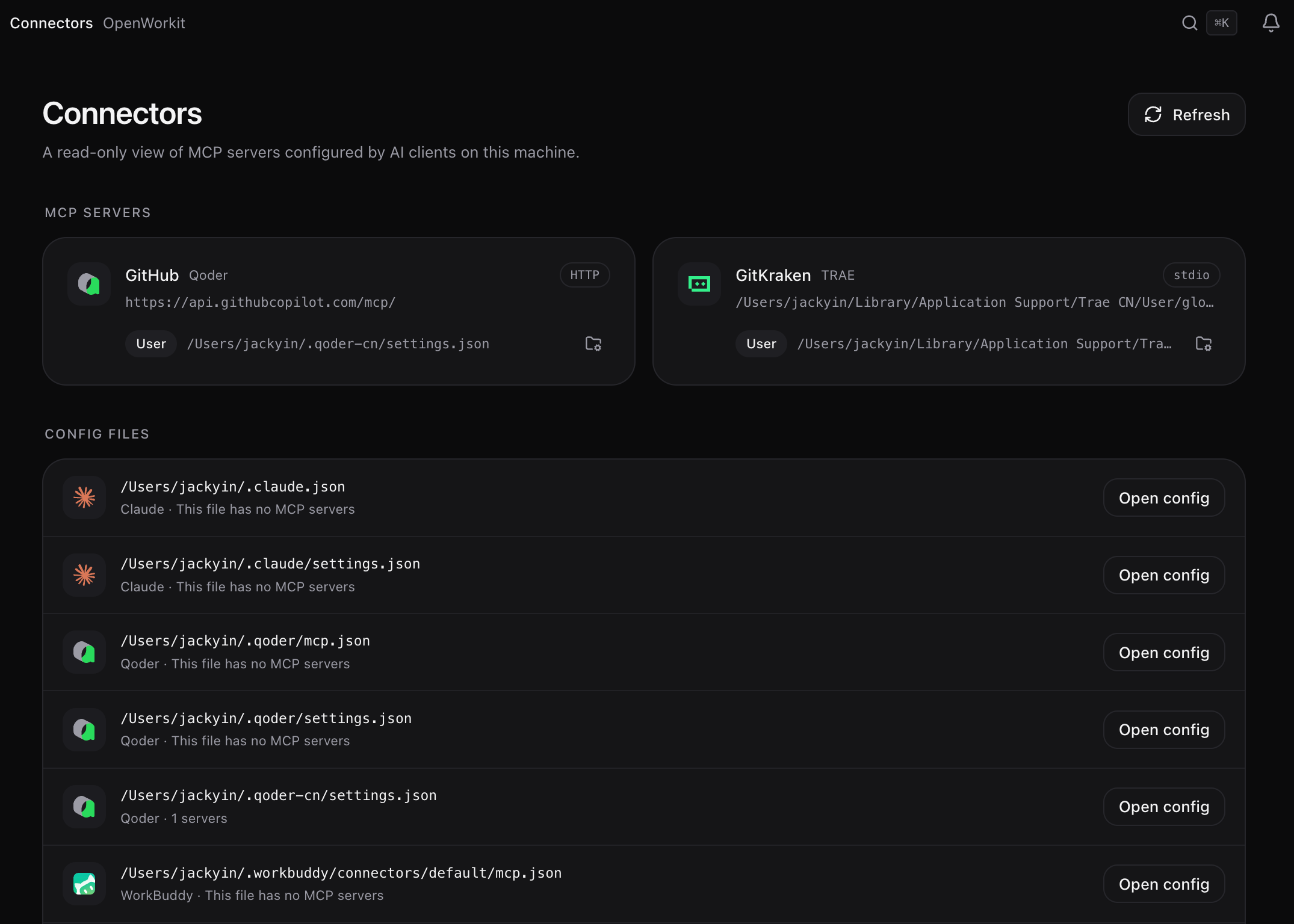Open config for workbuddy default mcp.json
1294x924 pixels.
[1164, 884]
